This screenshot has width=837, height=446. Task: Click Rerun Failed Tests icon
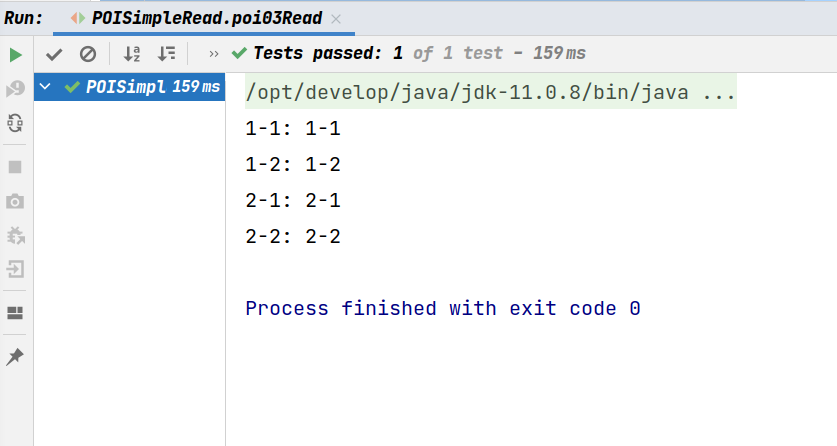pos(15,89)
